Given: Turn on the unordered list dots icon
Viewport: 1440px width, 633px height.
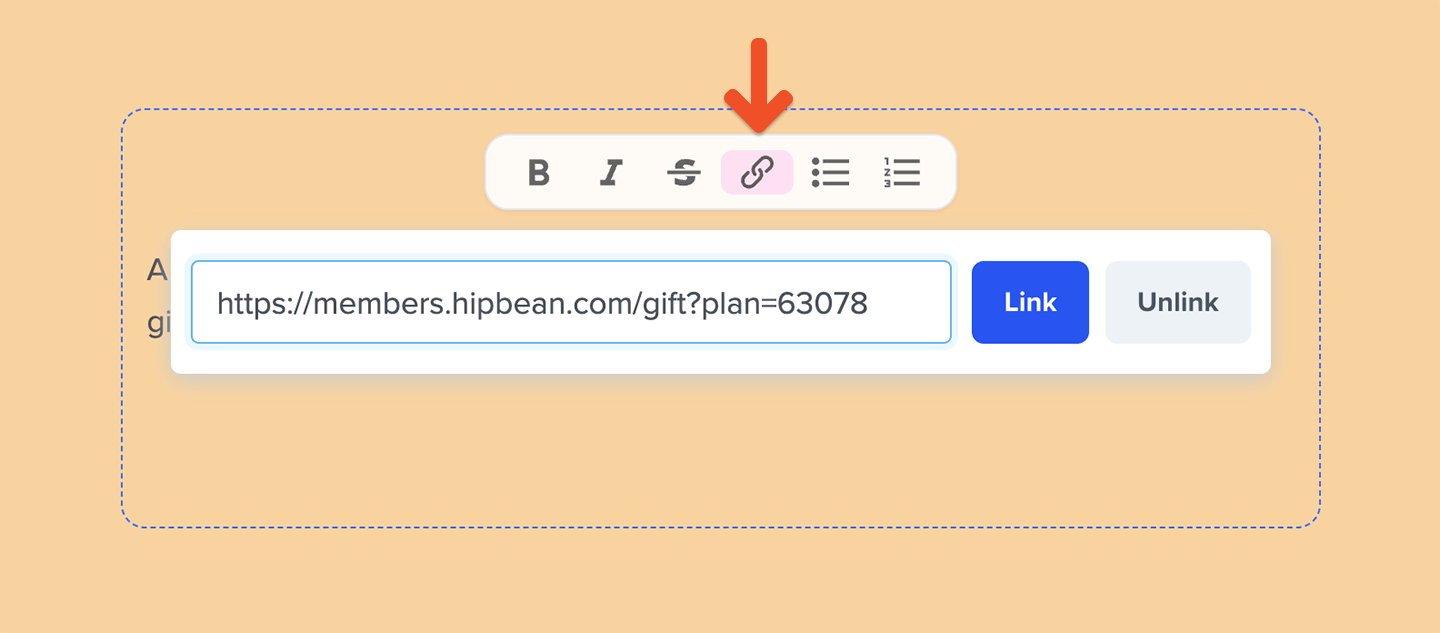Looking at the screenshot, I should click(x=830, y=172).
